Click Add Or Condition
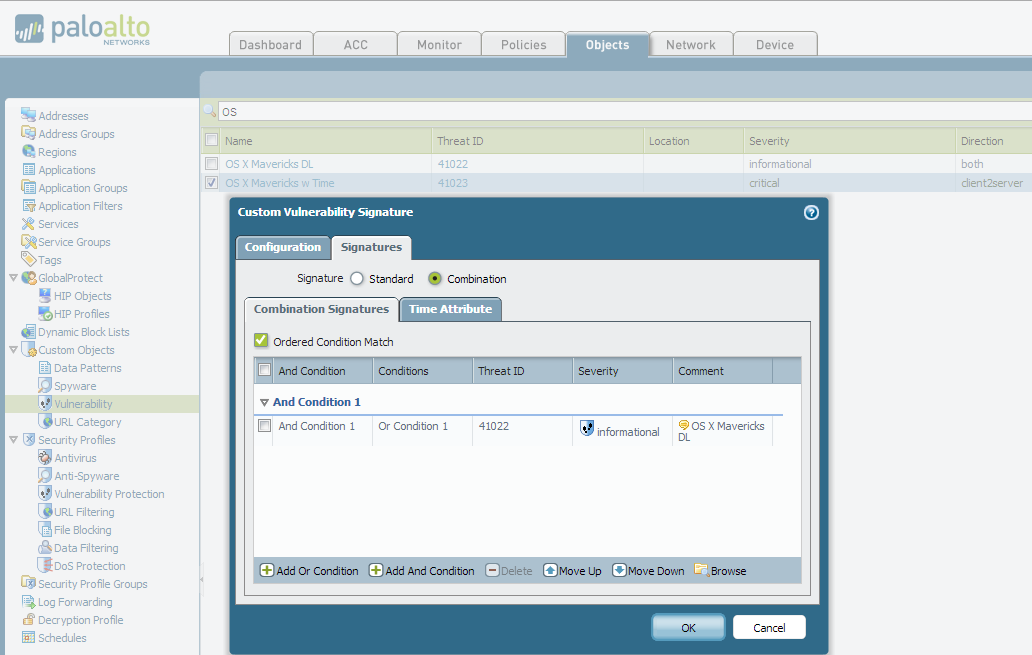The width and height of the screenshot is (1032, 655). pyautogui.click(x=309, y=571)
